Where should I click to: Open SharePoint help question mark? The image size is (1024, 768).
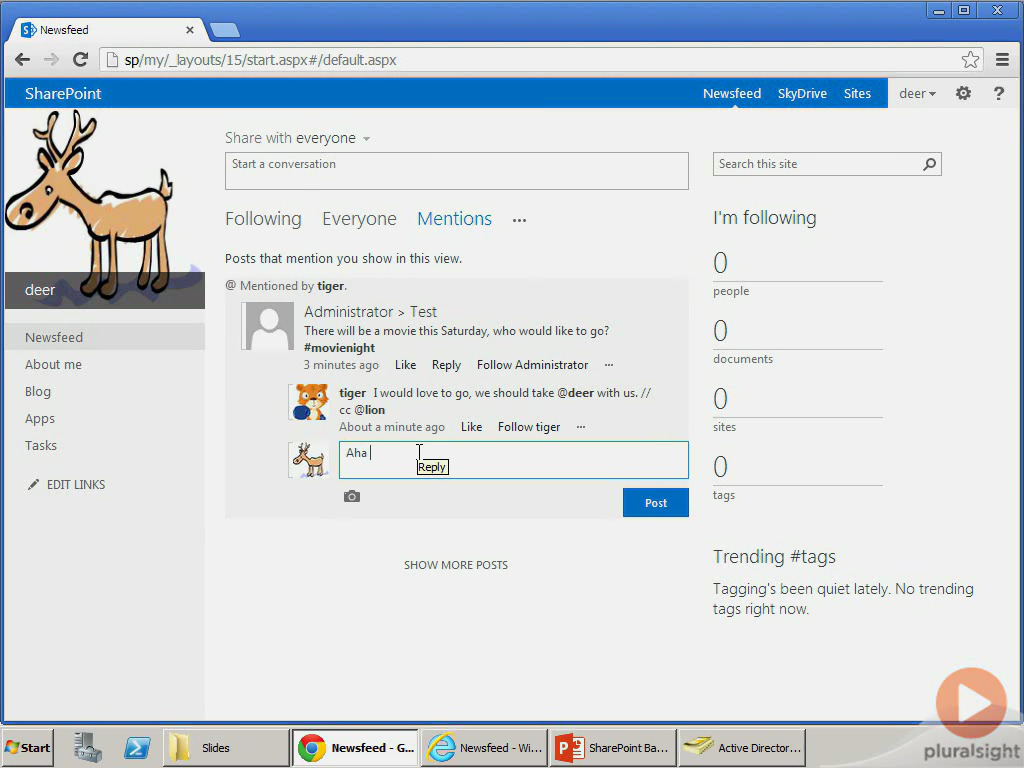pos(999,93)
